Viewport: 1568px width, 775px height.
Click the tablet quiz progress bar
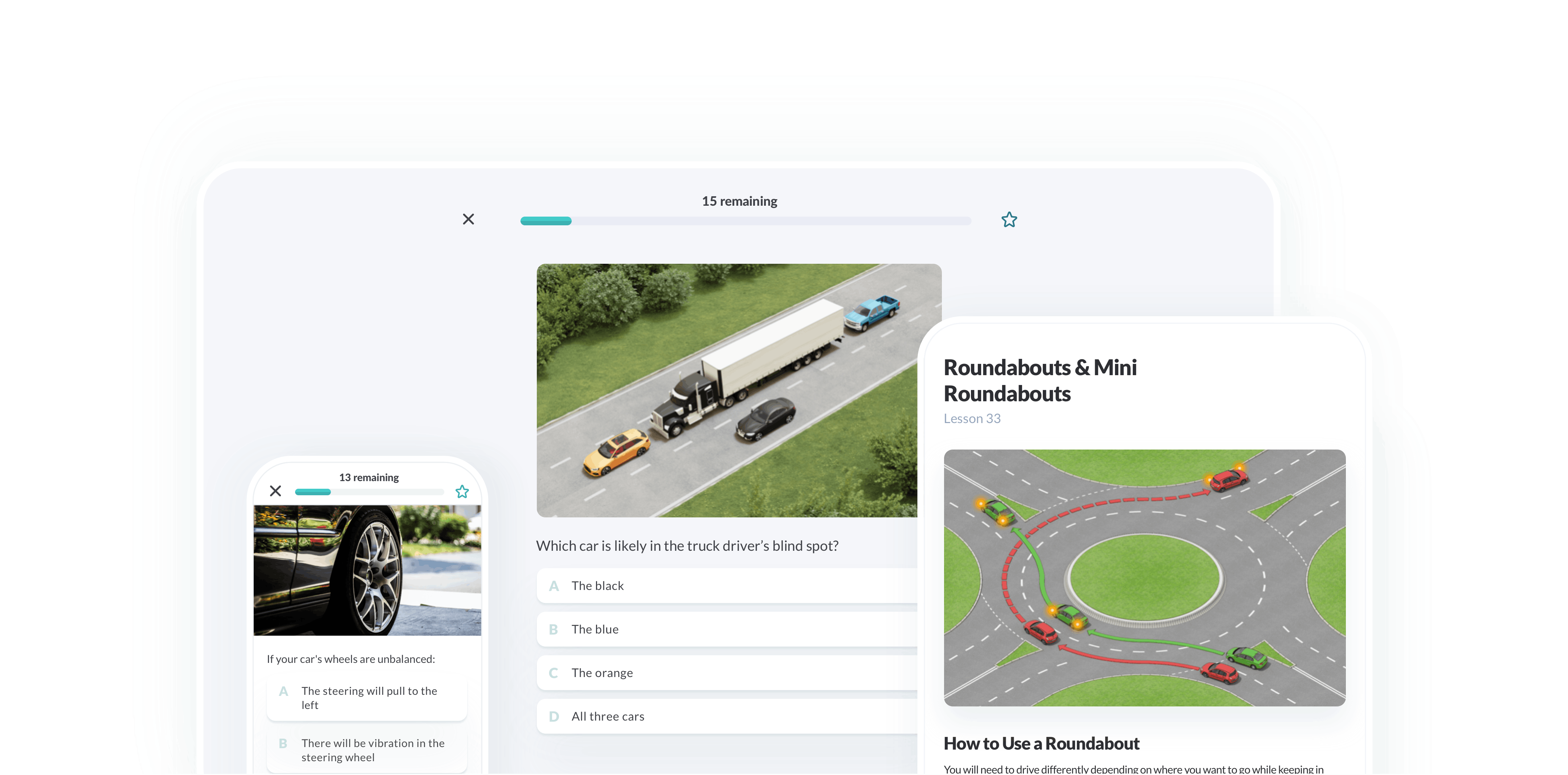[x=745, y=221]
